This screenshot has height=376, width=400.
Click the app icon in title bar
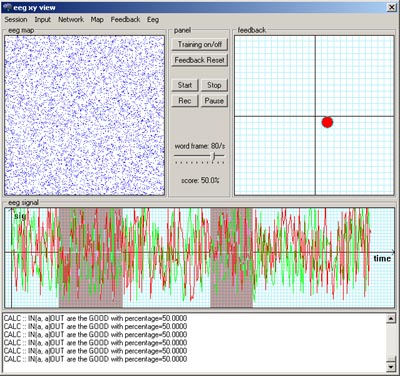[7, 7]
